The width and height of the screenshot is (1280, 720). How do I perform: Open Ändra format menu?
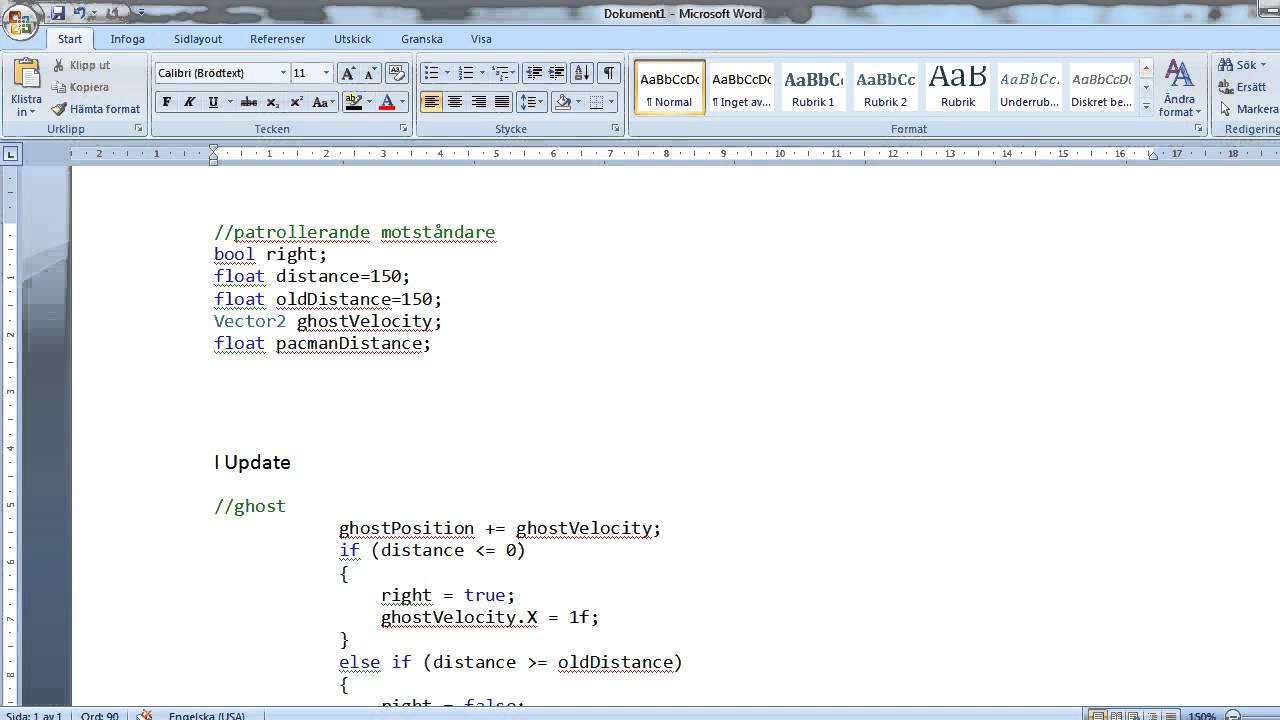pos(1180,88)
